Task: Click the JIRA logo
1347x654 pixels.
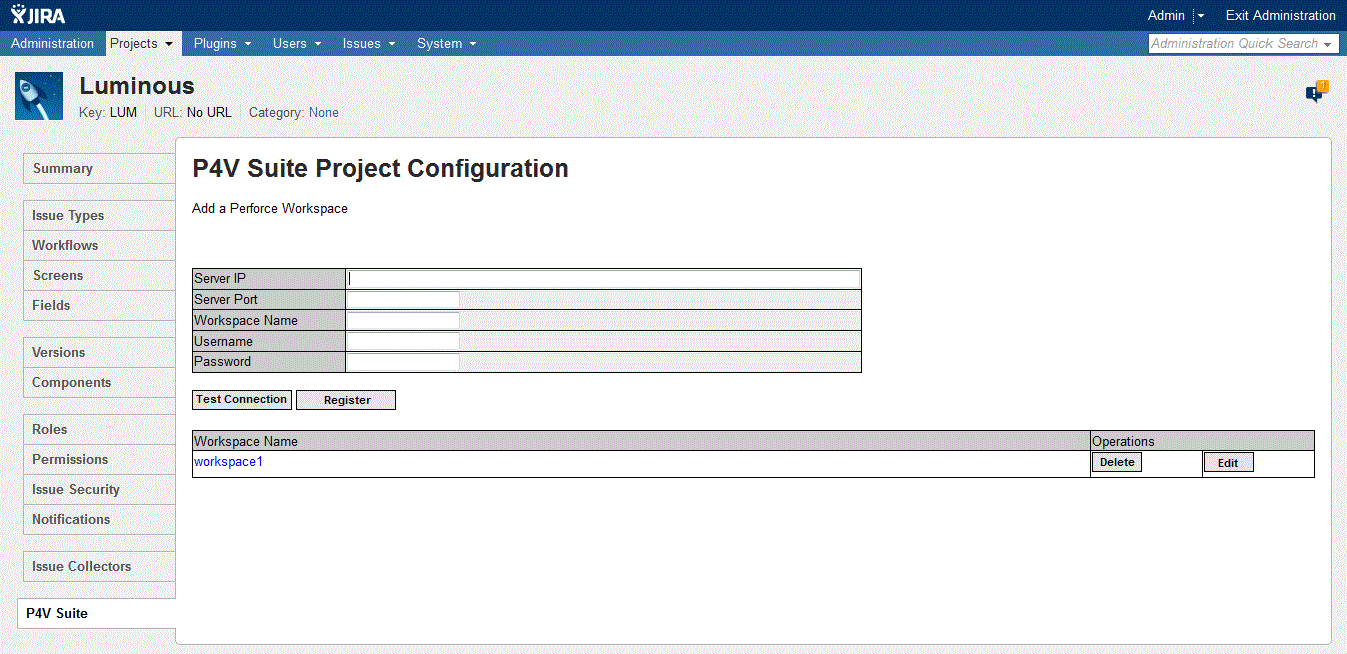Action: [x=38, y=15]
